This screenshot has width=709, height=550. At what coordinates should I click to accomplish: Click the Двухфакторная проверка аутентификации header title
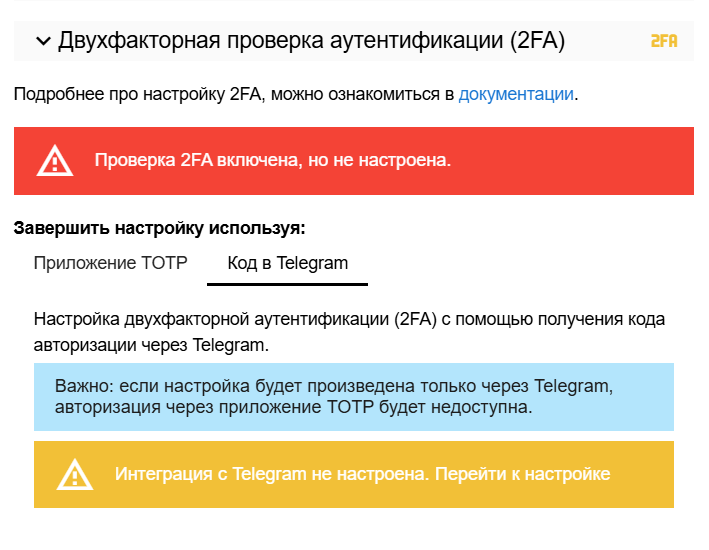[312, 41]
